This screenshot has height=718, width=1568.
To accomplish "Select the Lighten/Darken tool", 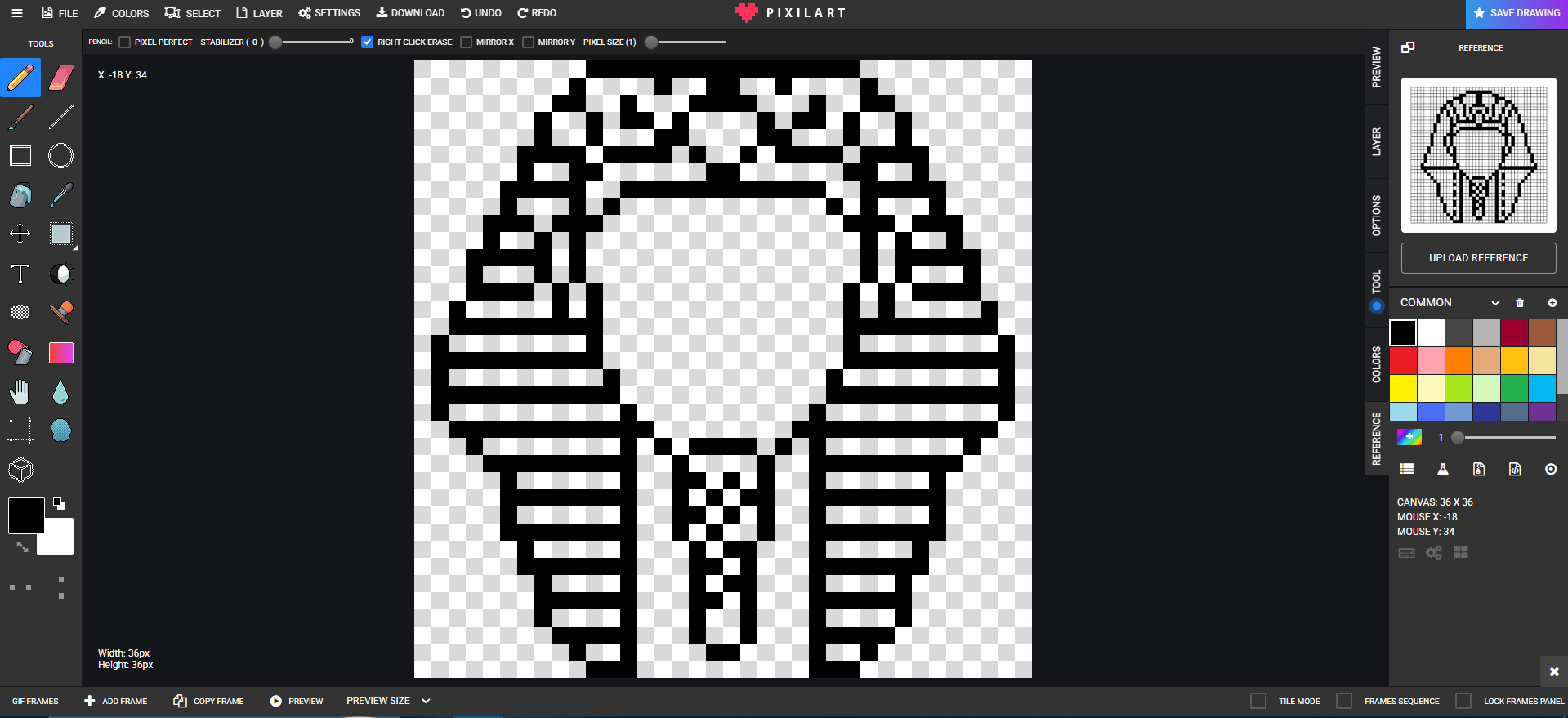I will 61,274.
